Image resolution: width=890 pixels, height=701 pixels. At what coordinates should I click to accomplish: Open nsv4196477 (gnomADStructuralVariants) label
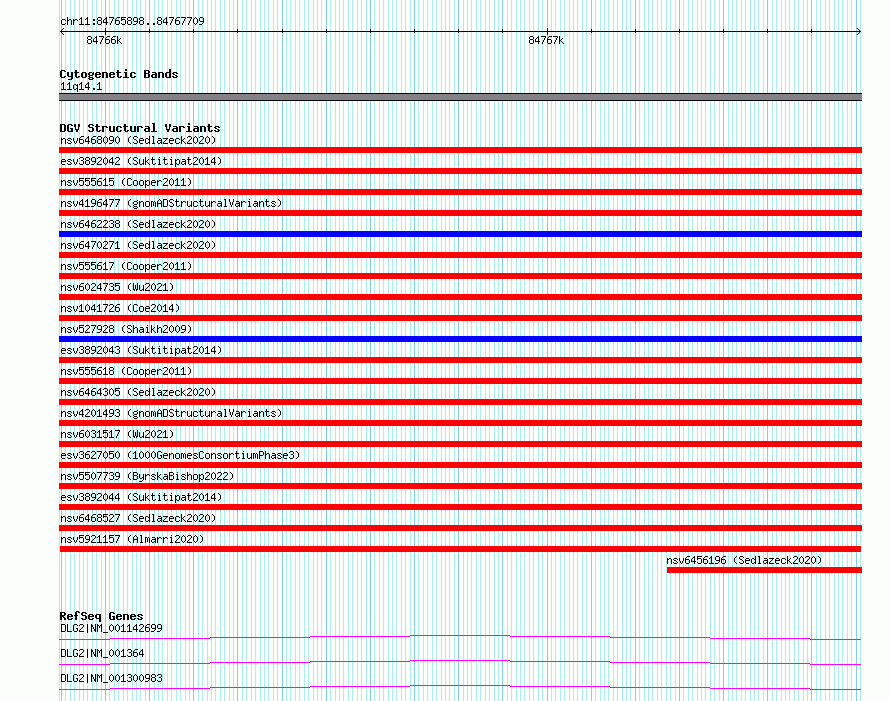coord(171,203)
